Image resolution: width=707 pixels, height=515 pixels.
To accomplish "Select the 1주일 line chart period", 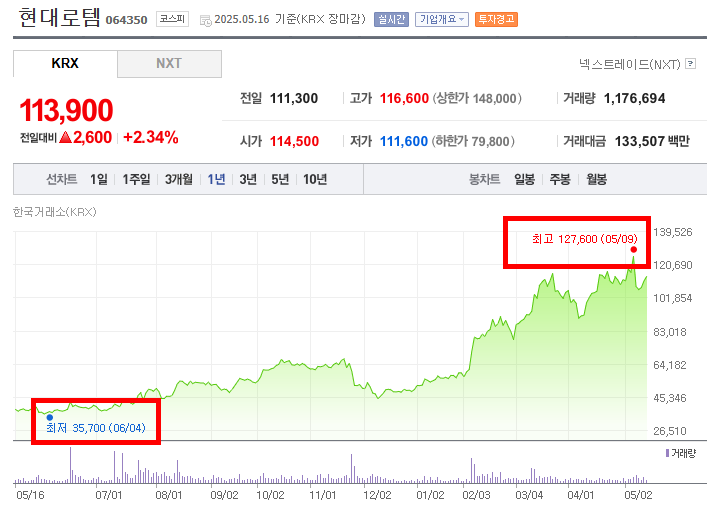I will click(x=136, y=179).
